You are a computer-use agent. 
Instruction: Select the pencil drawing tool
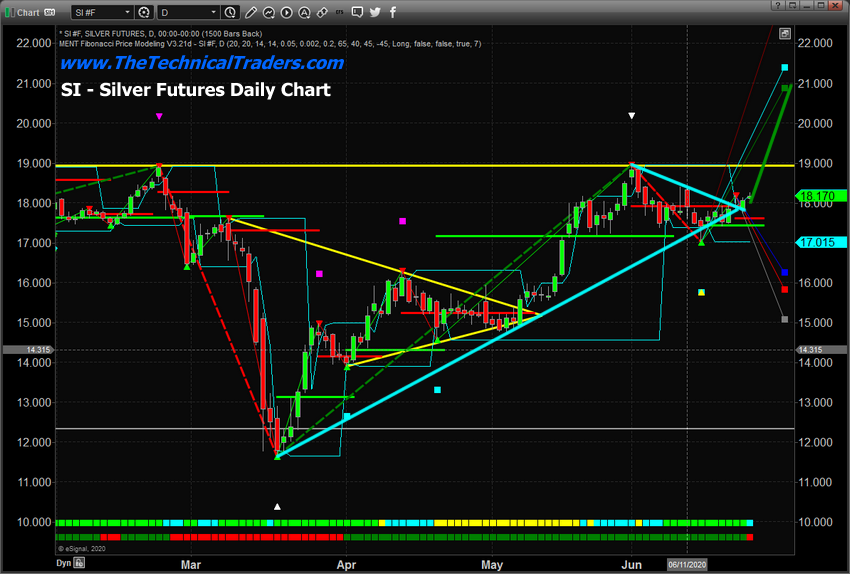coord(250,12)
